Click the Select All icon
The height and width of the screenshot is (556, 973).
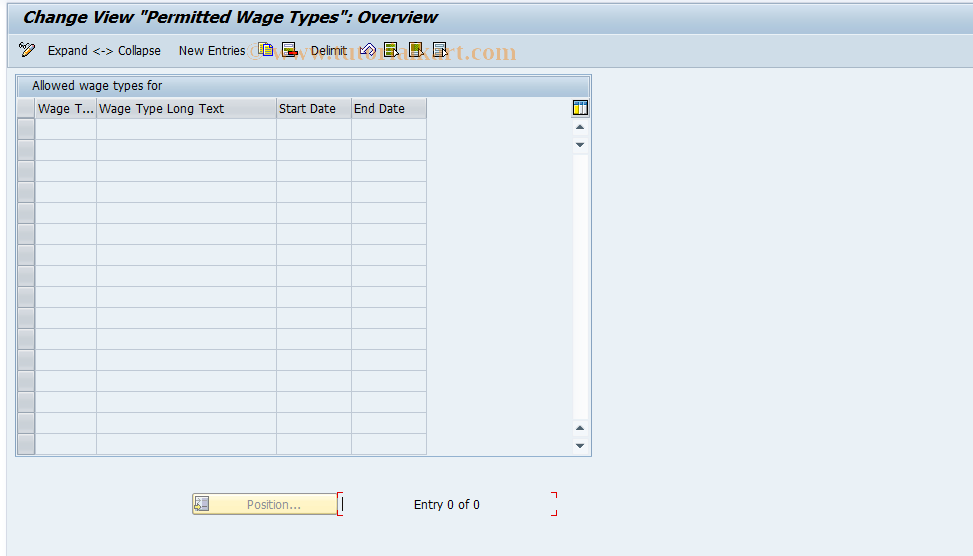[x=392, y=50]
